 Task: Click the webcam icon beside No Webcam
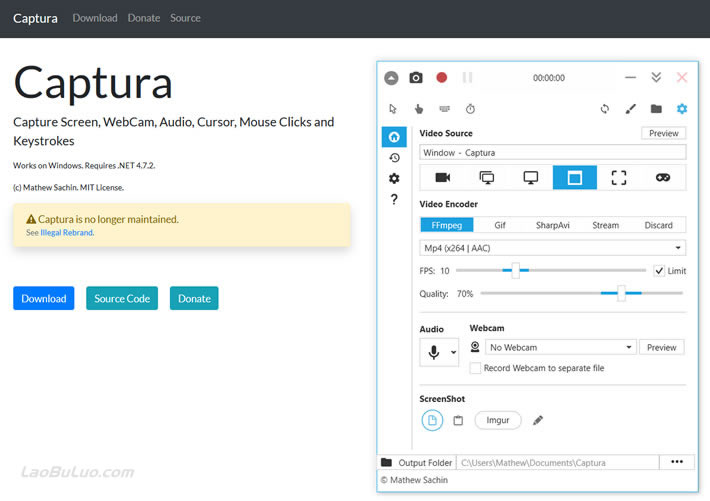point(475,347)
